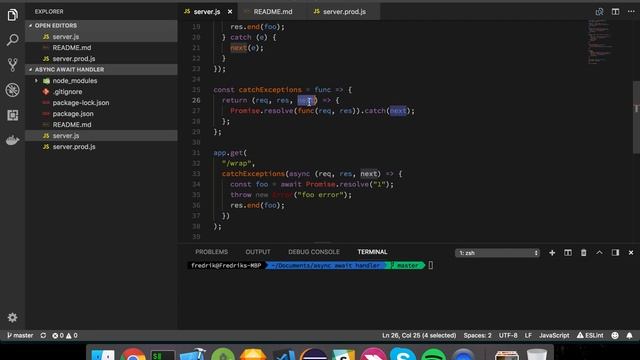Open server.js in the project file tree
This screenshot has width=640, height=360.
point(102,136)
